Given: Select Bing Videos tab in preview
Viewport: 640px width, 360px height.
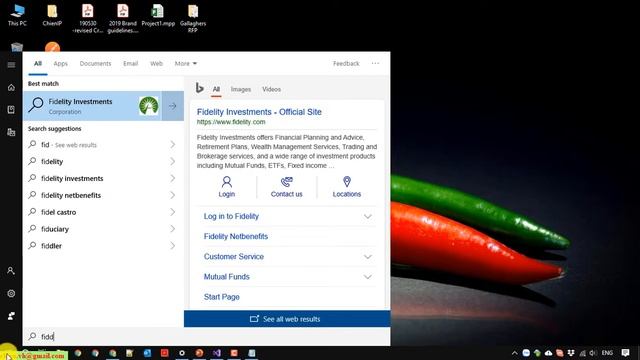Looking at the screenshot, I should click(x=271, y=89).
